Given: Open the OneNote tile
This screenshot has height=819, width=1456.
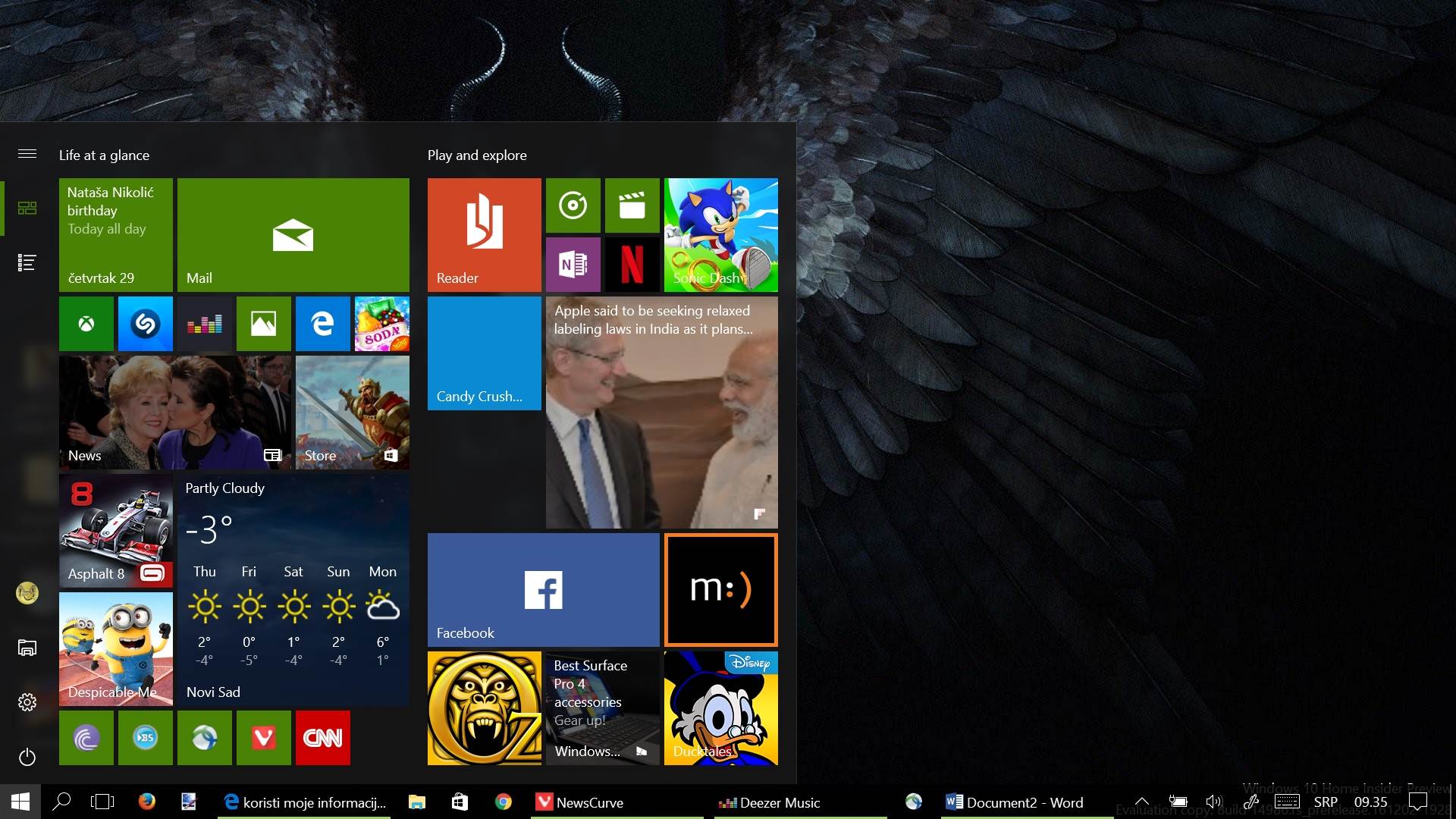Looking at the screenshot, I should pyautogui.click(x=573, y=265).
